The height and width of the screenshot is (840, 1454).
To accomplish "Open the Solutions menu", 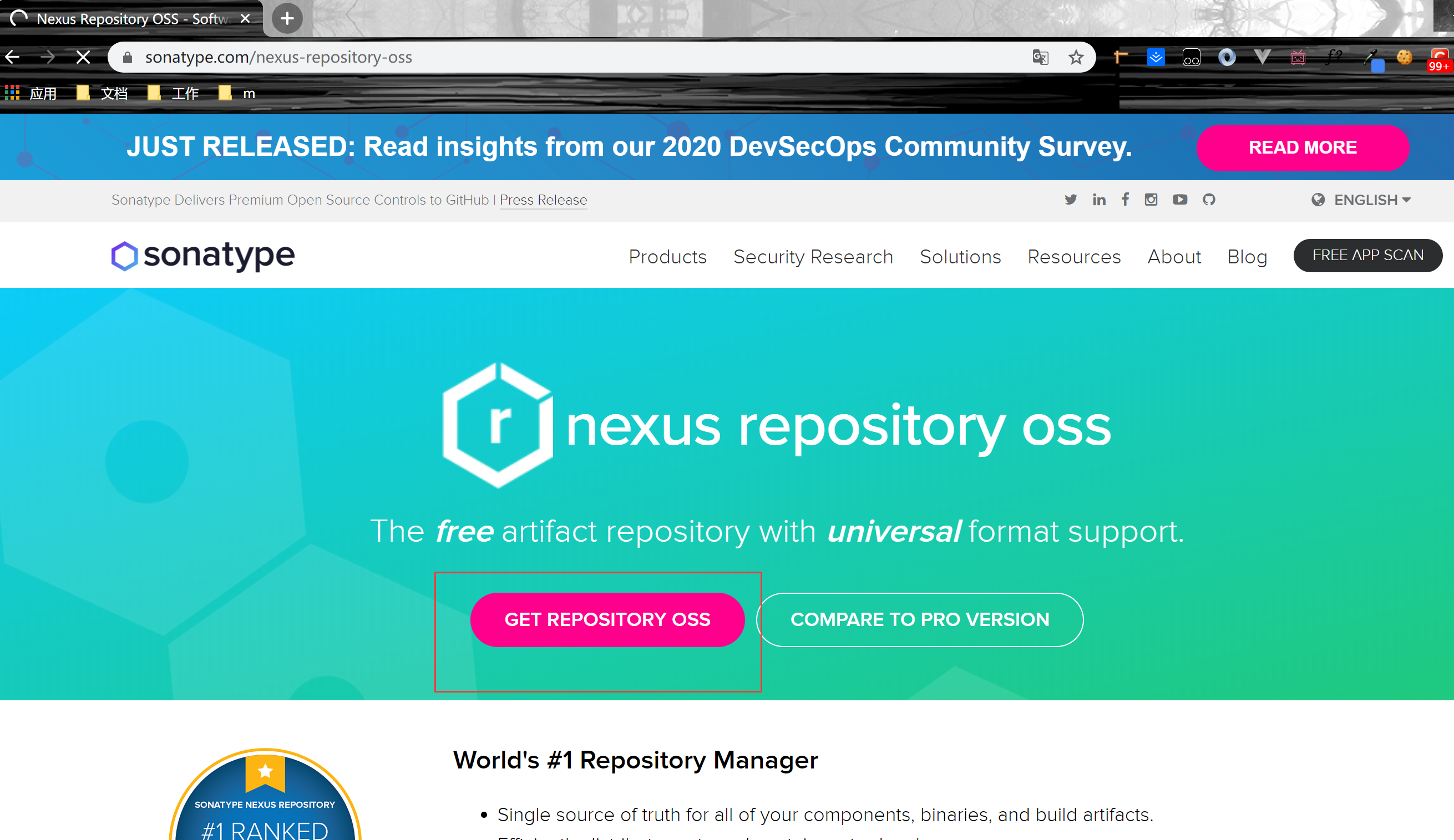I will coord(960,257).
